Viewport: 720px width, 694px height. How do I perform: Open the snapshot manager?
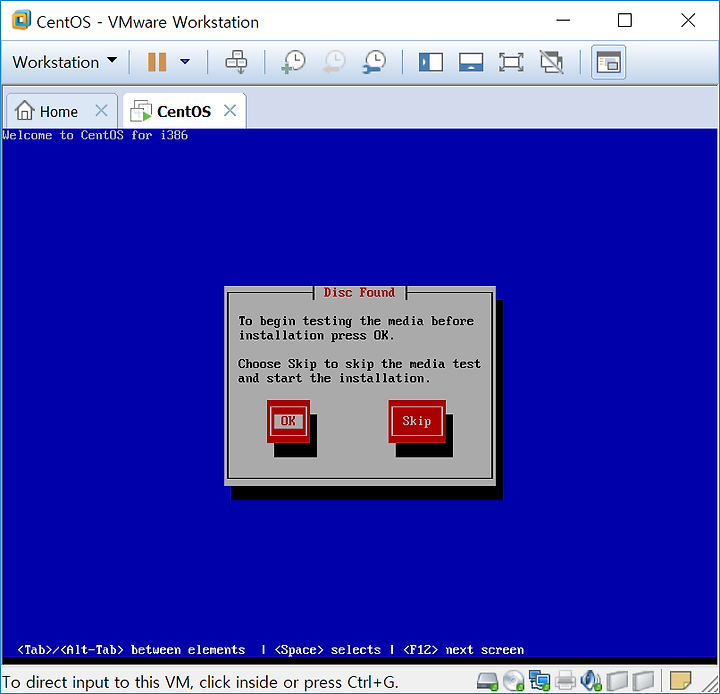tap(375, 62)
